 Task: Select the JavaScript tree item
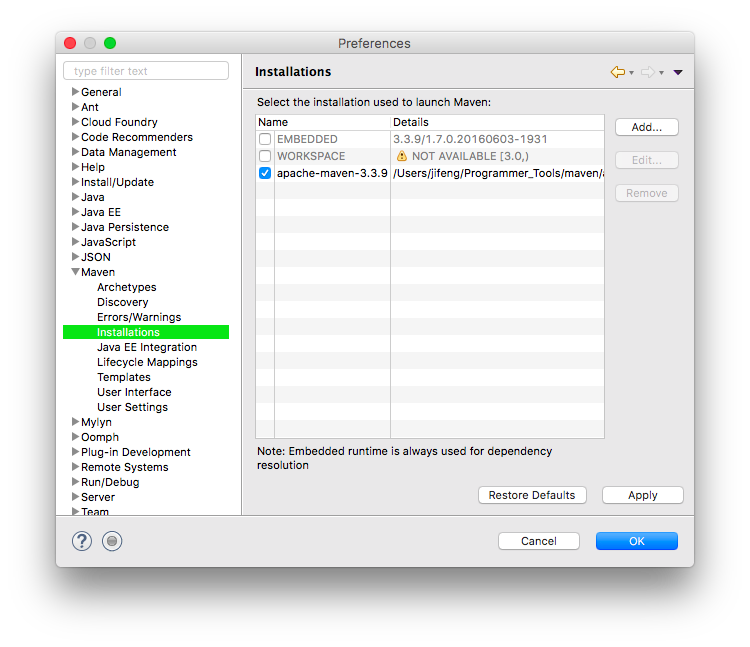point(108,242)
